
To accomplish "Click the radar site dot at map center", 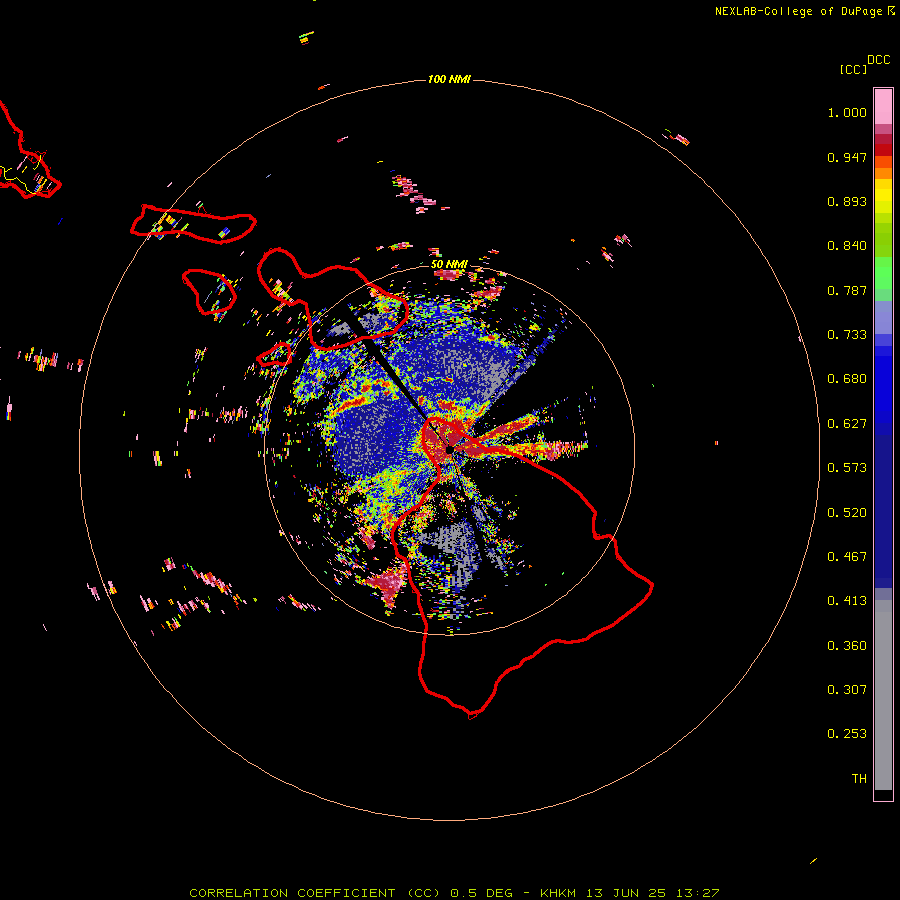I will tap(450, 449).
